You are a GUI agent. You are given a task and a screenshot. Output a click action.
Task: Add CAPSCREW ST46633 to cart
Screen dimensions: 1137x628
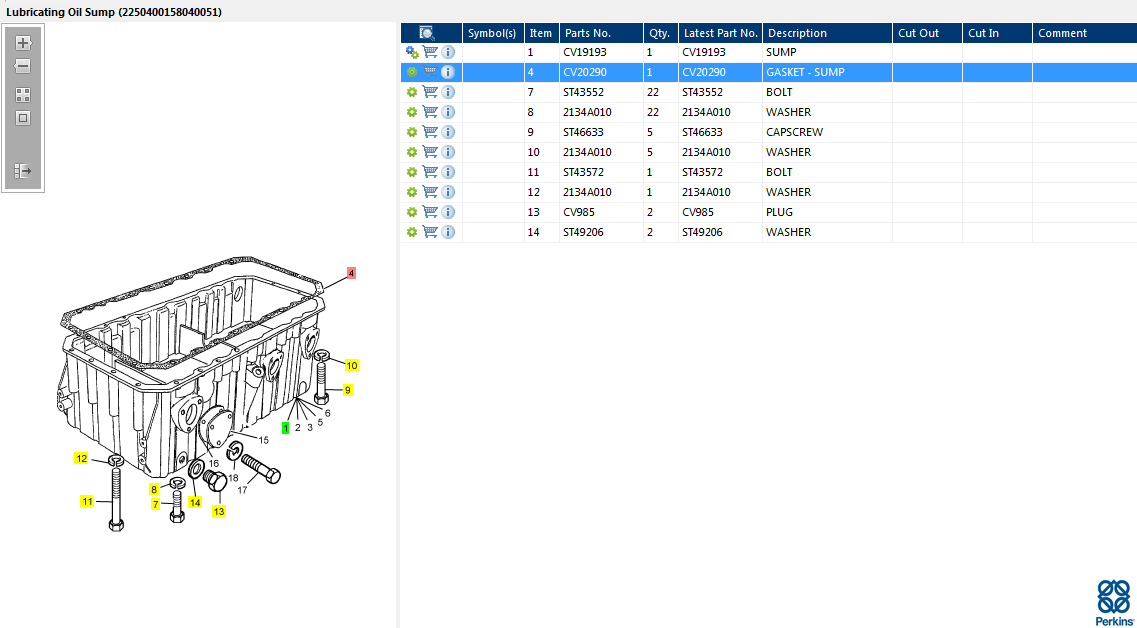click(x=430, y=132)
